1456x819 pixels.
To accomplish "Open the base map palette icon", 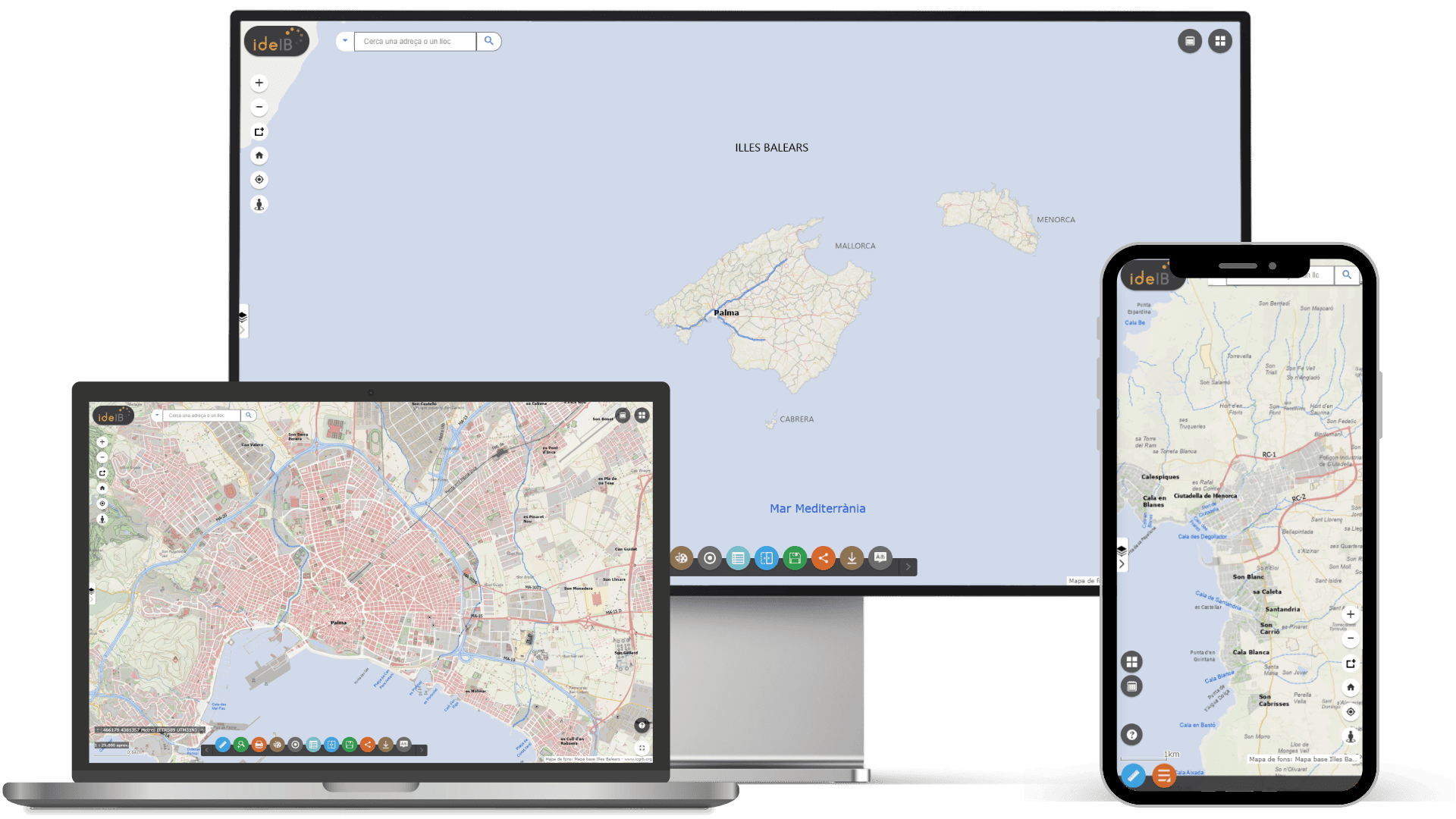I will pyautogui.click(x=681, y=558).
